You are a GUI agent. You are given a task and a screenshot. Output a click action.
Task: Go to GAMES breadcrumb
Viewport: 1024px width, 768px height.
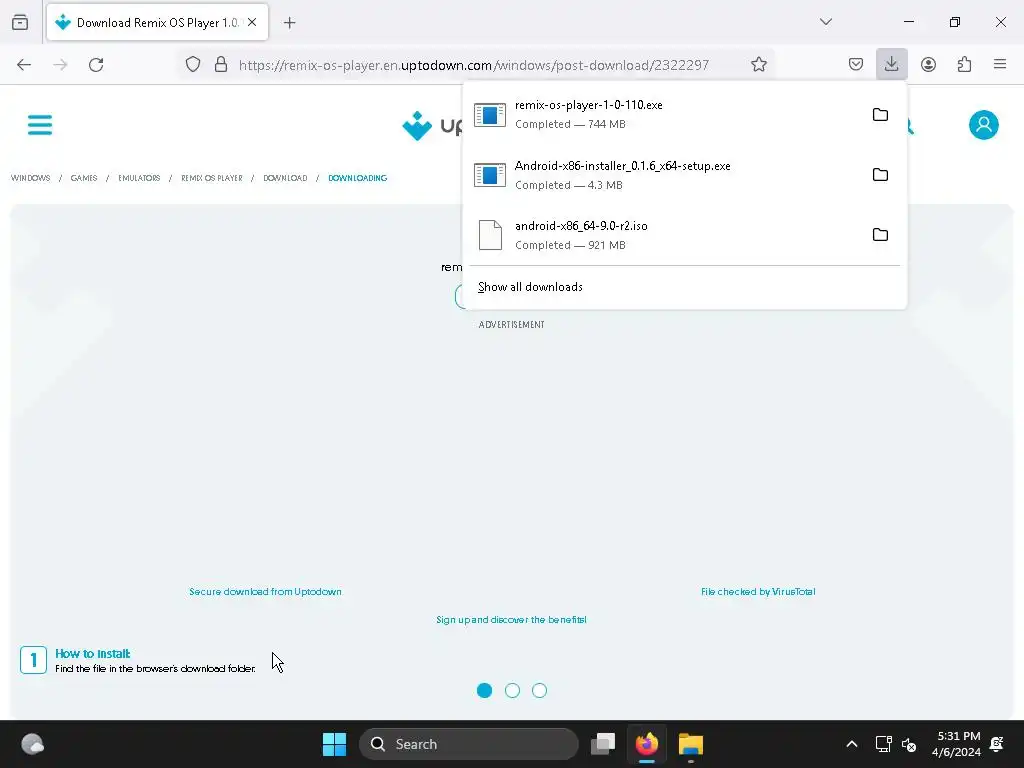(x=84, y=178)
